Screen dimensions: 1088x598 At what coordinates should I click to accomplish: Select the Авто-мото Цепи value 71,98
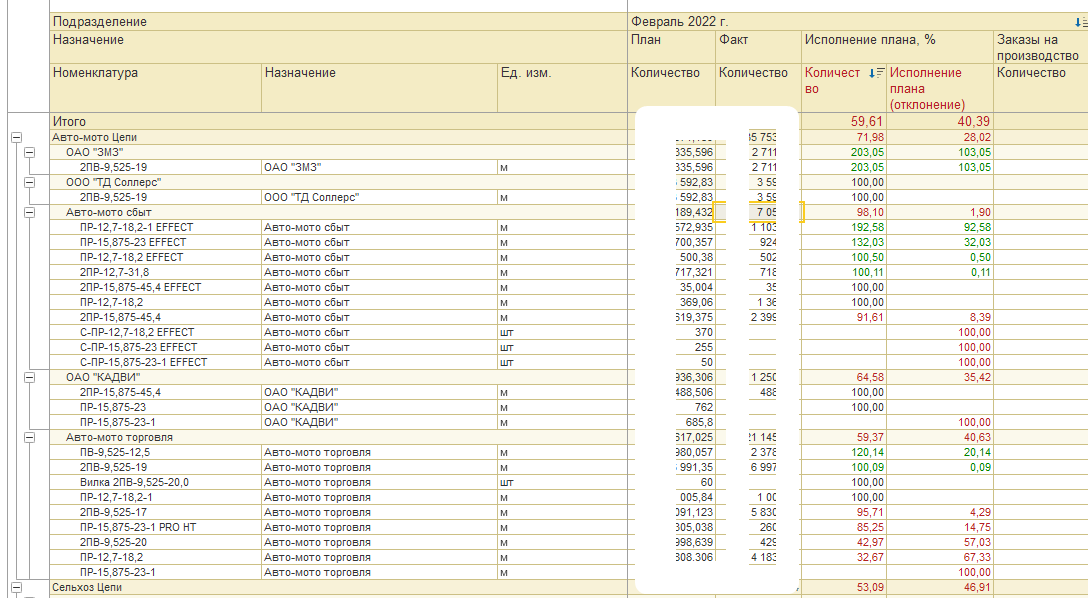870,137
